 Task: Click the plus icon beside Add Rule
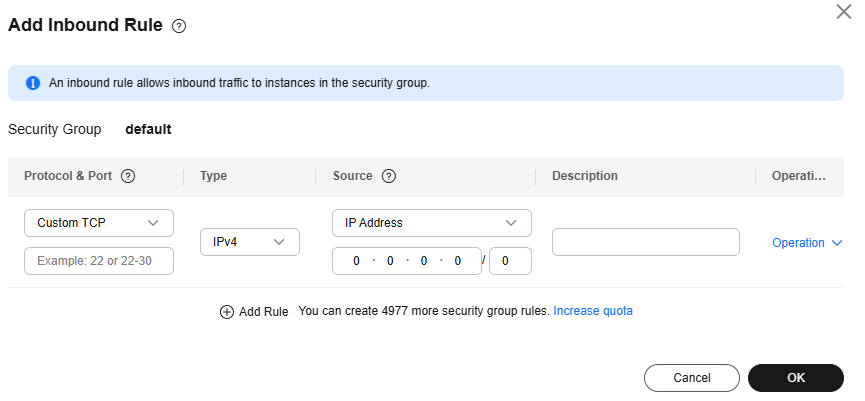point(227,312)
